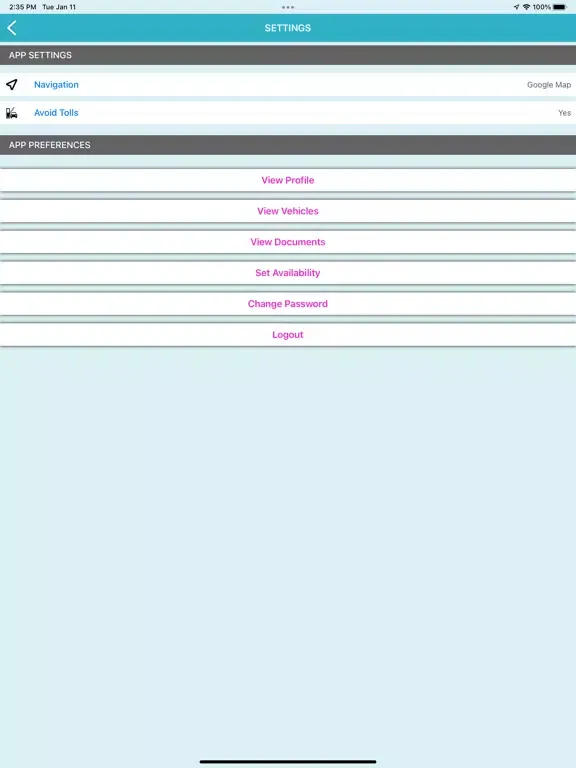Viewport: 576px width, 768px height.
Task: Click the location arrow in status bar
Action: click(x=516, y=7)
